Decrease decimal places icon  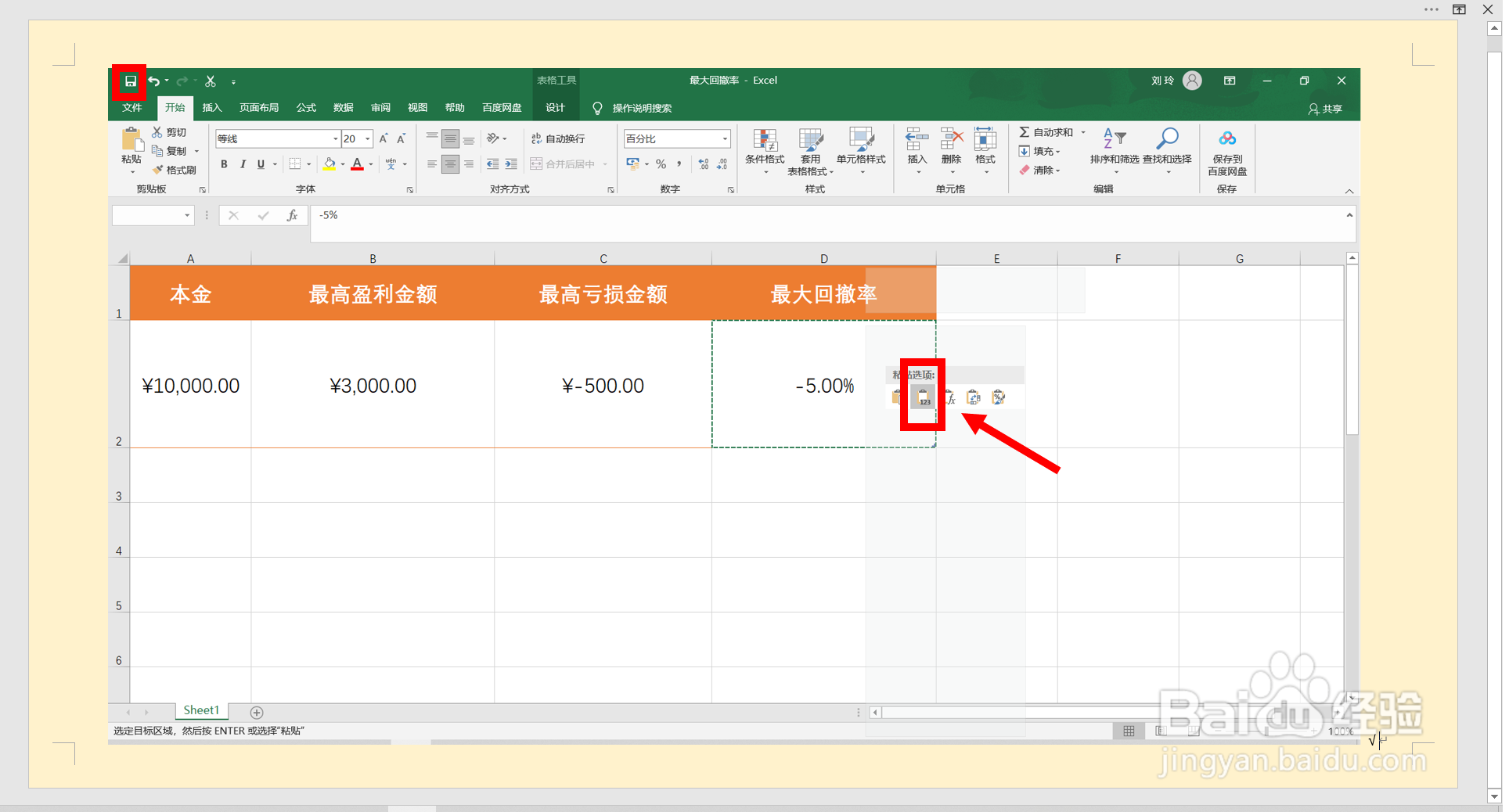pyautogui.click(x=722, y=164)
